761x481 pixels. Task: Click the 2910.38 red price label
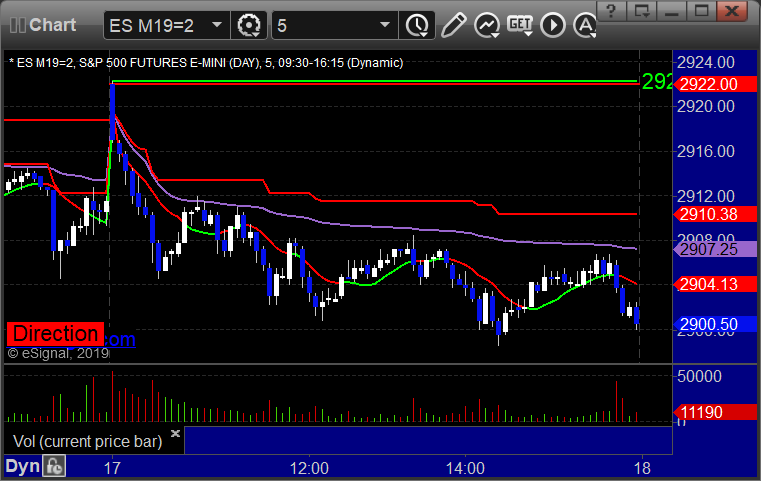click(x=715, y=214)
